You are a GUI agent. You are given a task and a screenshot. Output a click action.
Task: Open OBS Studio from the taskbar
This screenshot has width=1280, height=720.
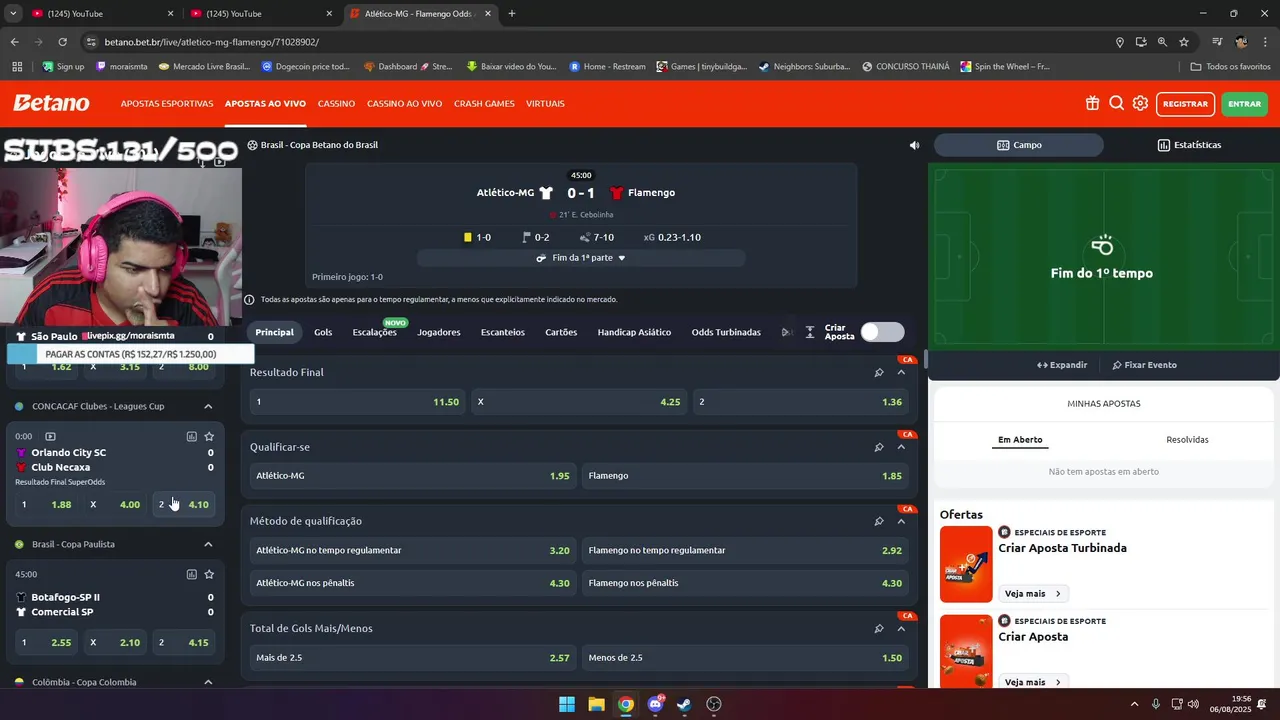pos(714,704)
